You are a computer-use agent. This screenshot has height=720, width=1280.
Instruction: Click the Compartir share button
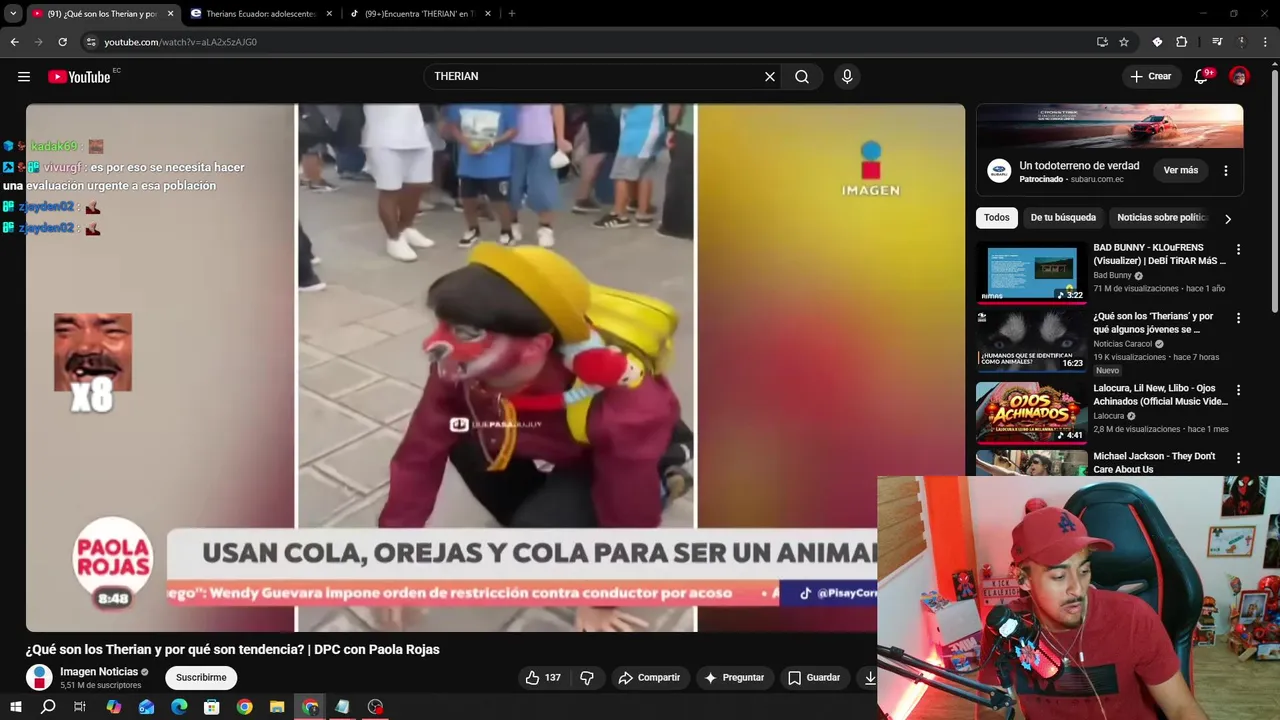649,678
